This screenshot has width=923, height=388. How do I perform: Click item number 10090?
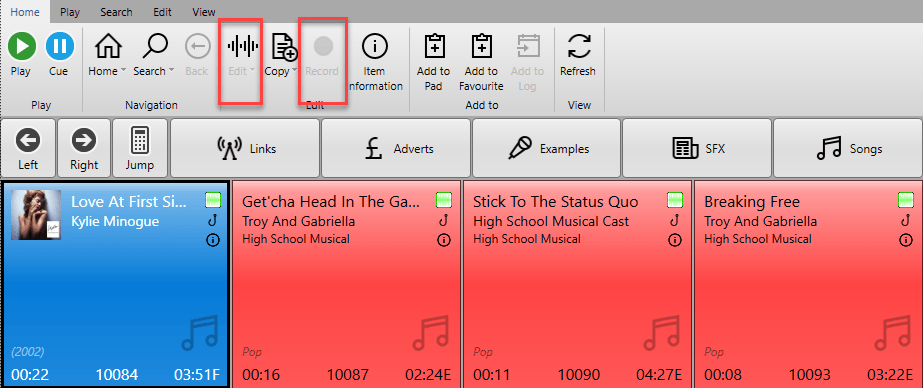pos(579,374)
